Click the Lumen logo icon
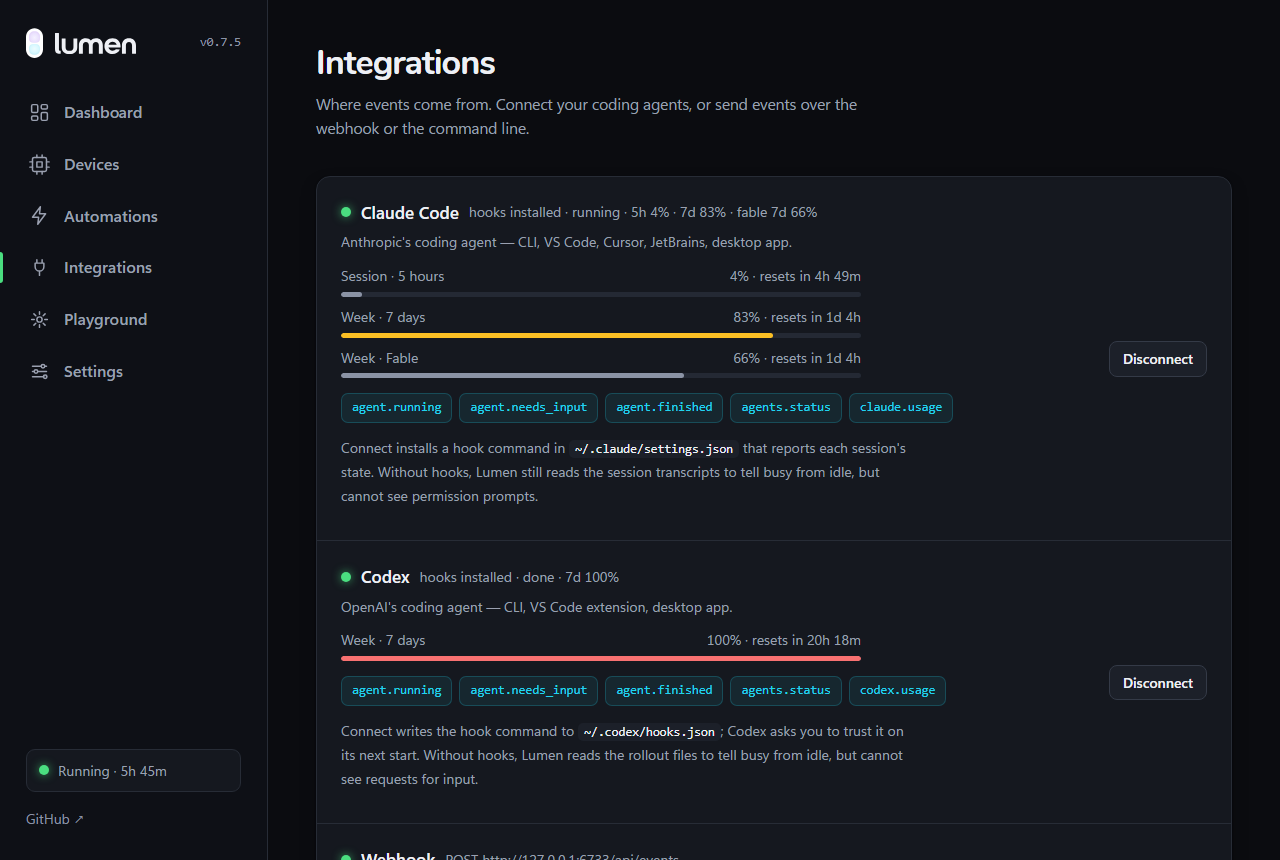This screenshot has width=1280, height=860. point(35,43)
